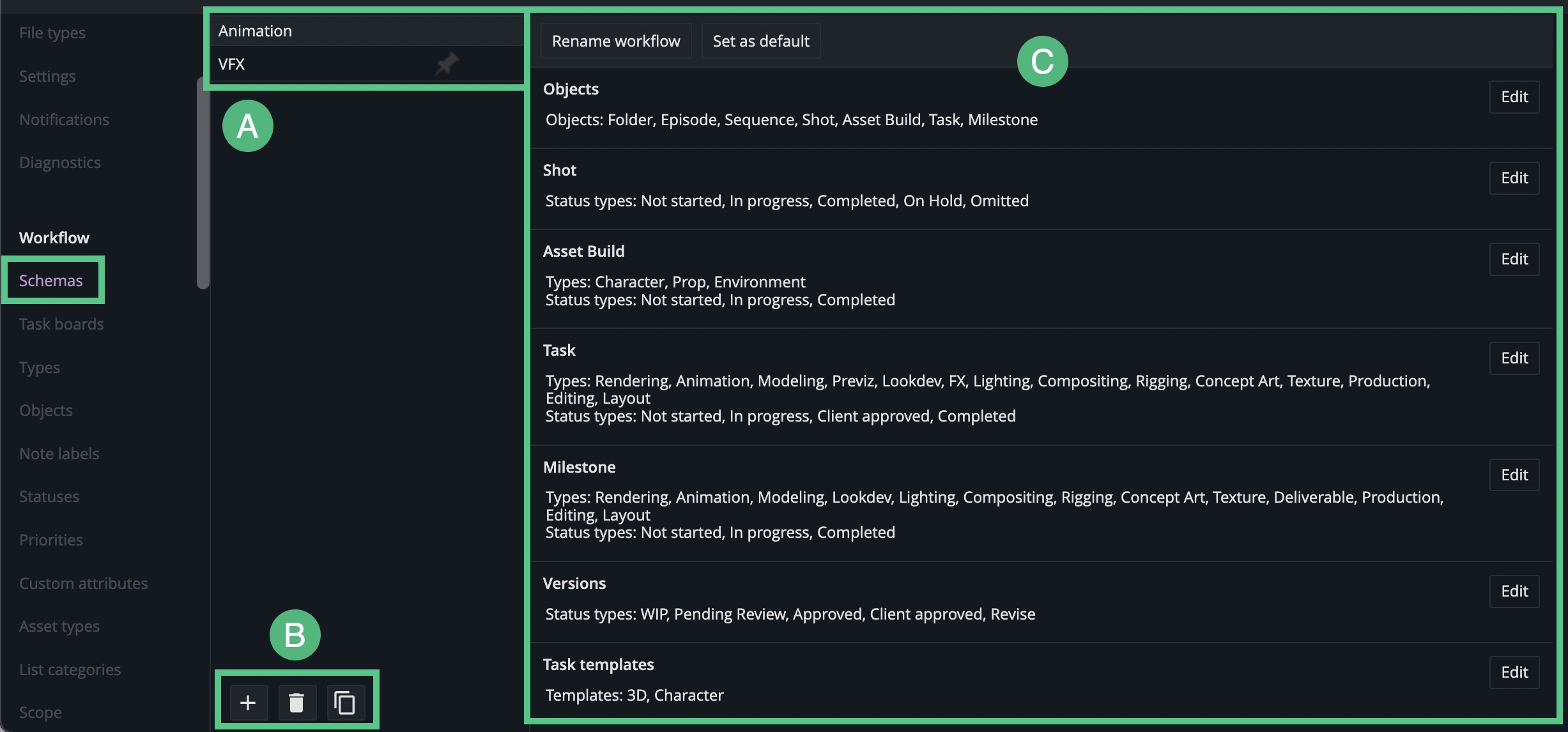Click the duplicate schema copy icon

(345, 703)
